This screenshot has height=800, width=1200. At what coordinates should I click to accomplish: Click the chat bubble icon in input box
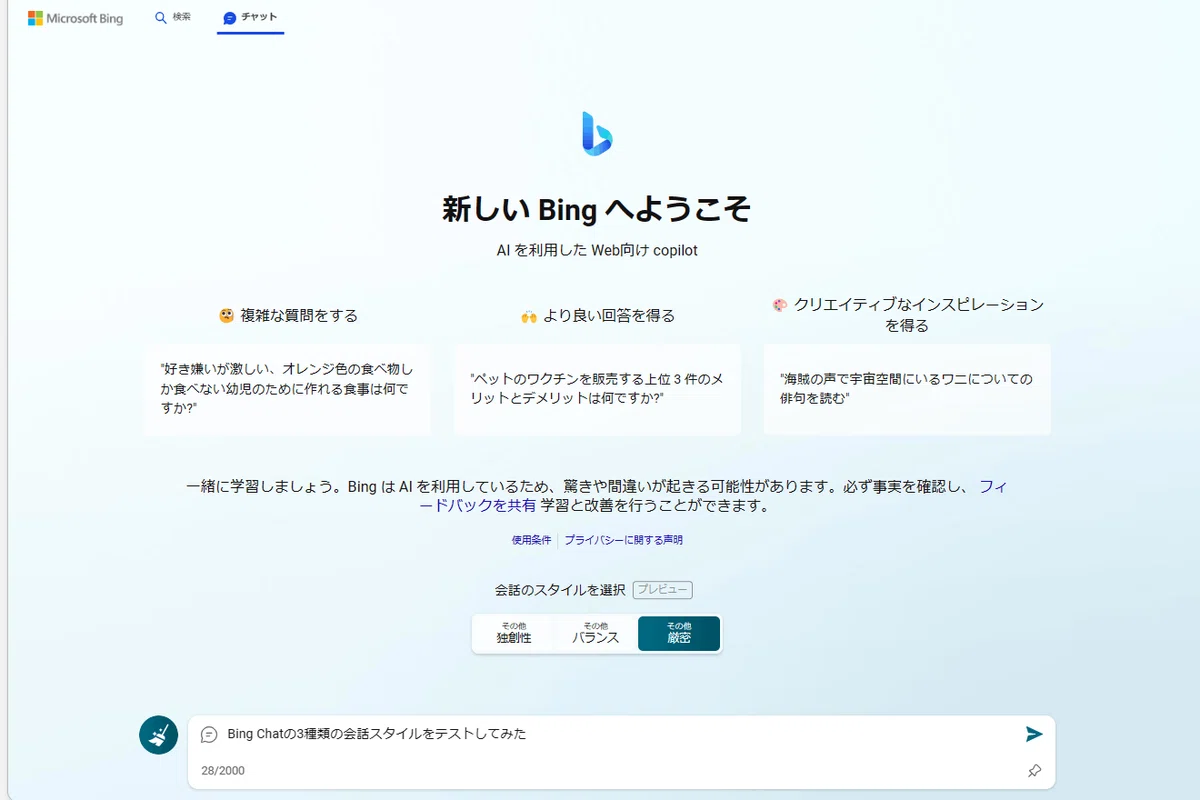pyautogui.click(x=209, y=734)
